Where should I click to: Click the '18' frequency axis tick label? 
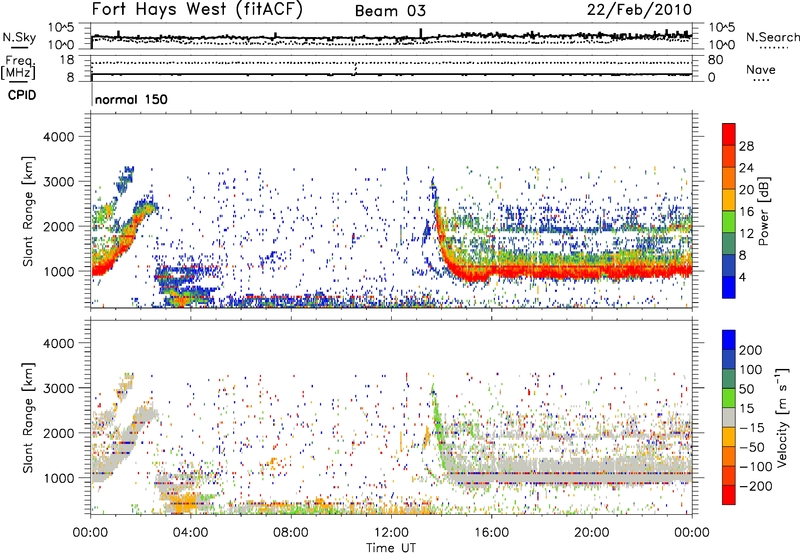pyautogui.click(x=67, y=60)
